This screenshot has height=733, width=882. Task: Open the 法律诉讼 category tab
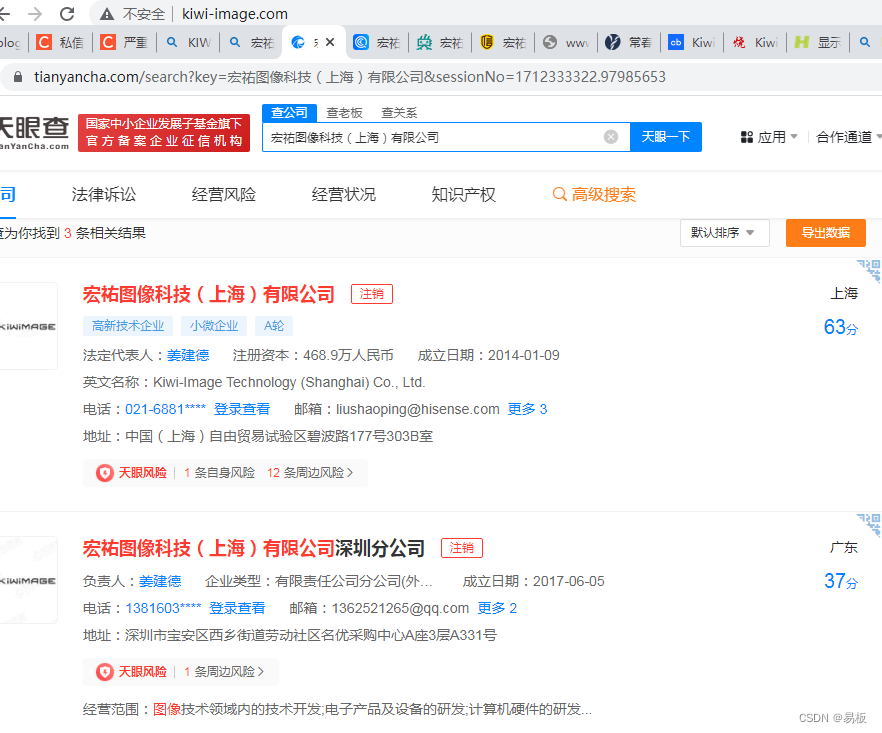(x=104, y=195)
